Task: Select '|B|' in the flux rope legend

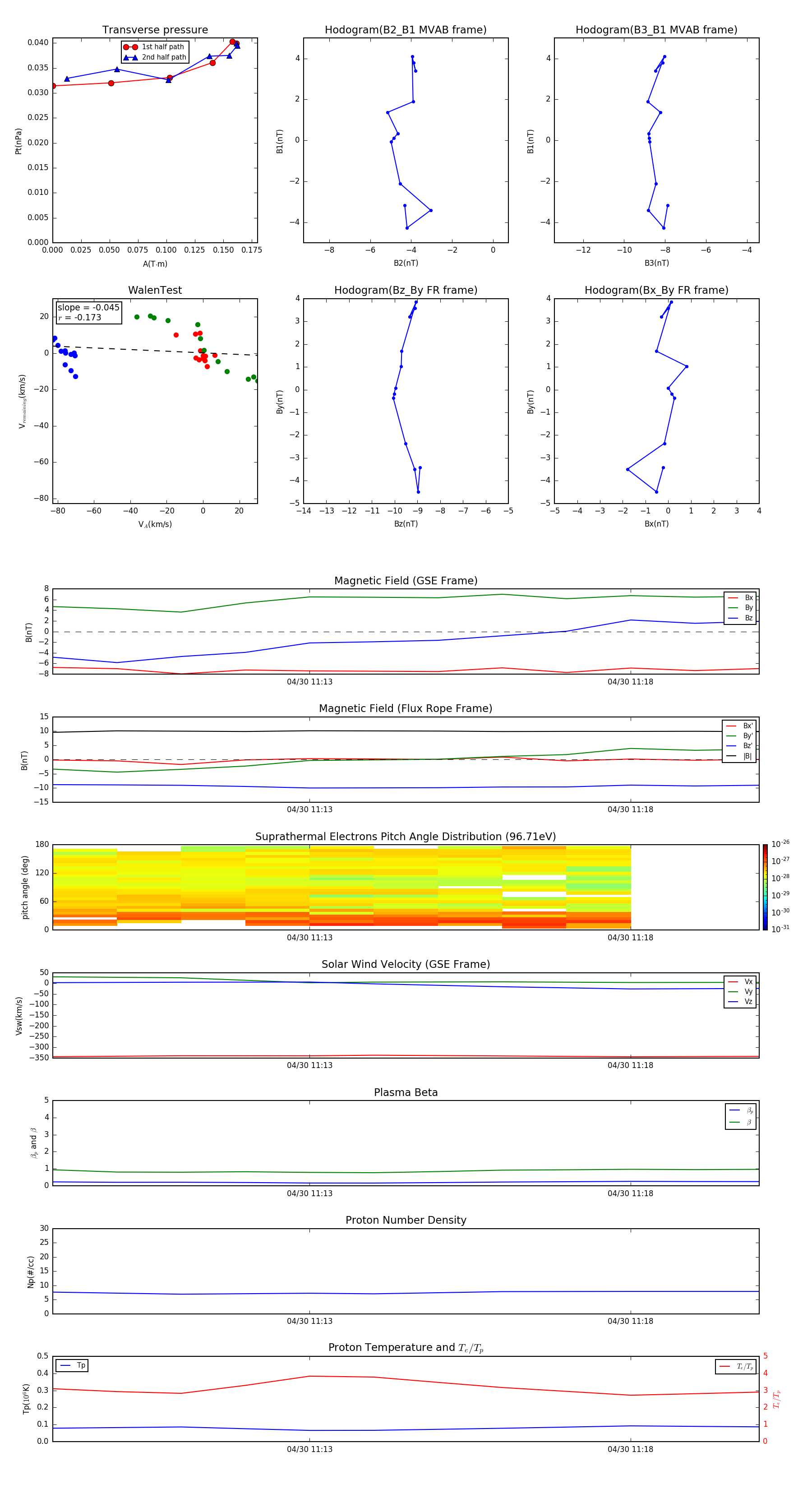Action: coord(740,756)
